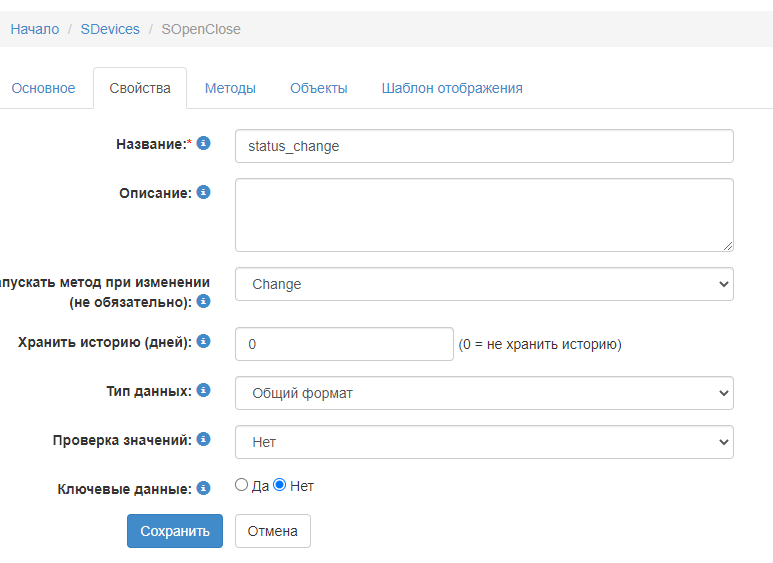
Task: Click info icon beside Тип данных
Action: (204, 390)
